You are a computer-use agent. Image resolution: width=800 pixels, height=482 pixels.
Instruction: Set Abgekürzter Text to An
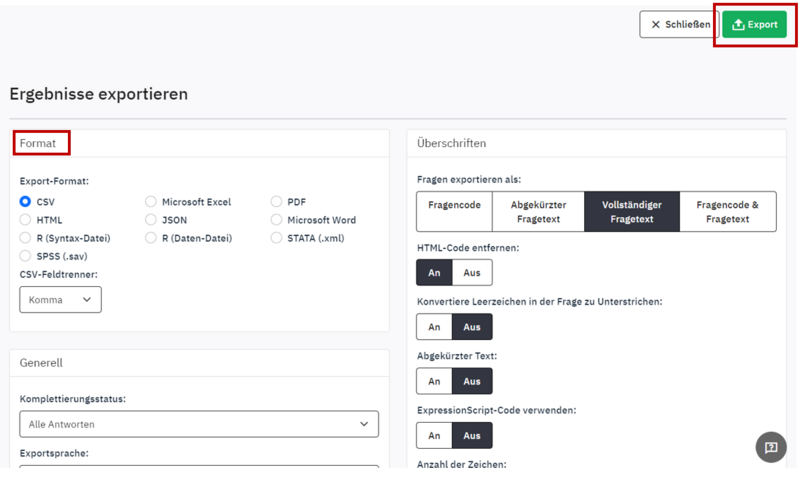click(434, 381)
